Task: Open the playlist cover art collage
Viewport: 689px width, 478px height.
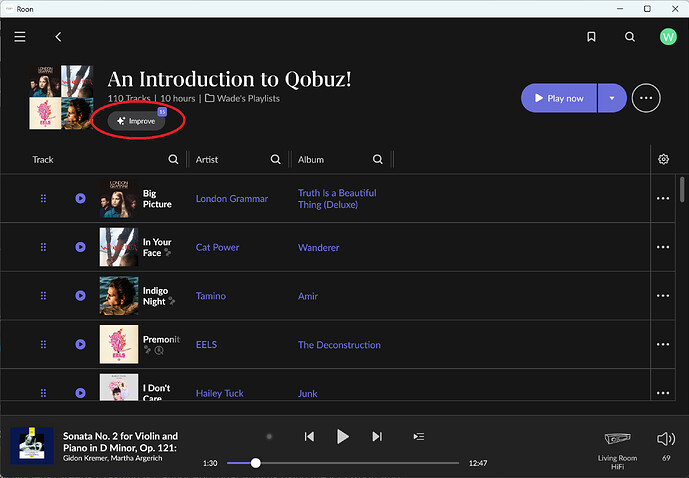Action: 61,97
